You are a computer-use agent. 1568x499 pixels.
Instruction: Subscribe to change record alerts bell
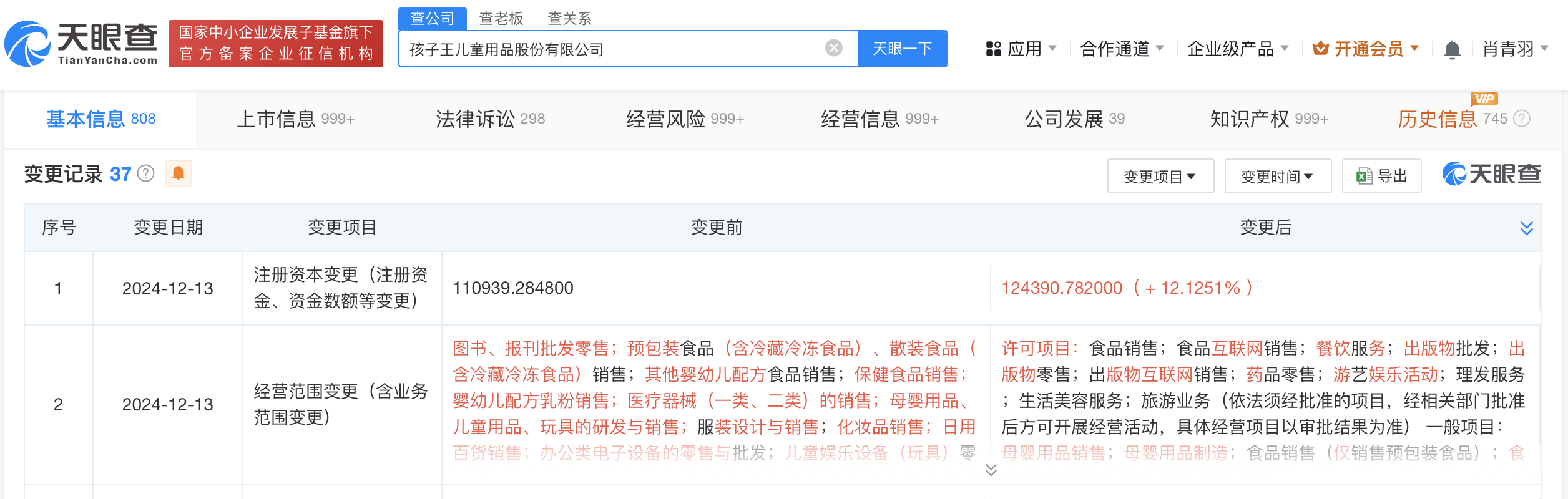tap(178, 173)
